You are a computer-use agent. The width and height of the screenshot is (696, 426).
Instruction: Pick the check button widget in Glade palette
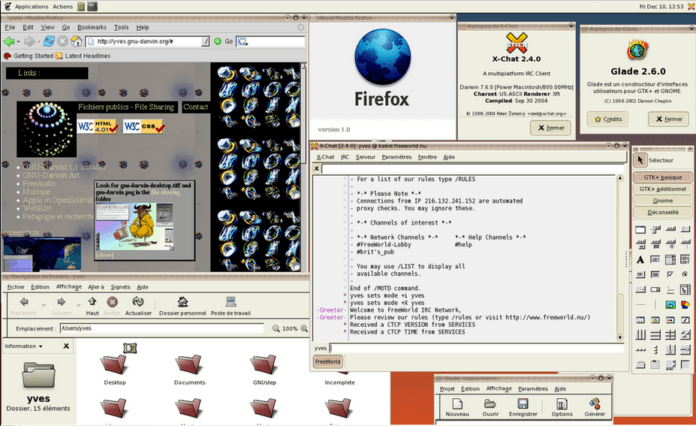[670, 275]
